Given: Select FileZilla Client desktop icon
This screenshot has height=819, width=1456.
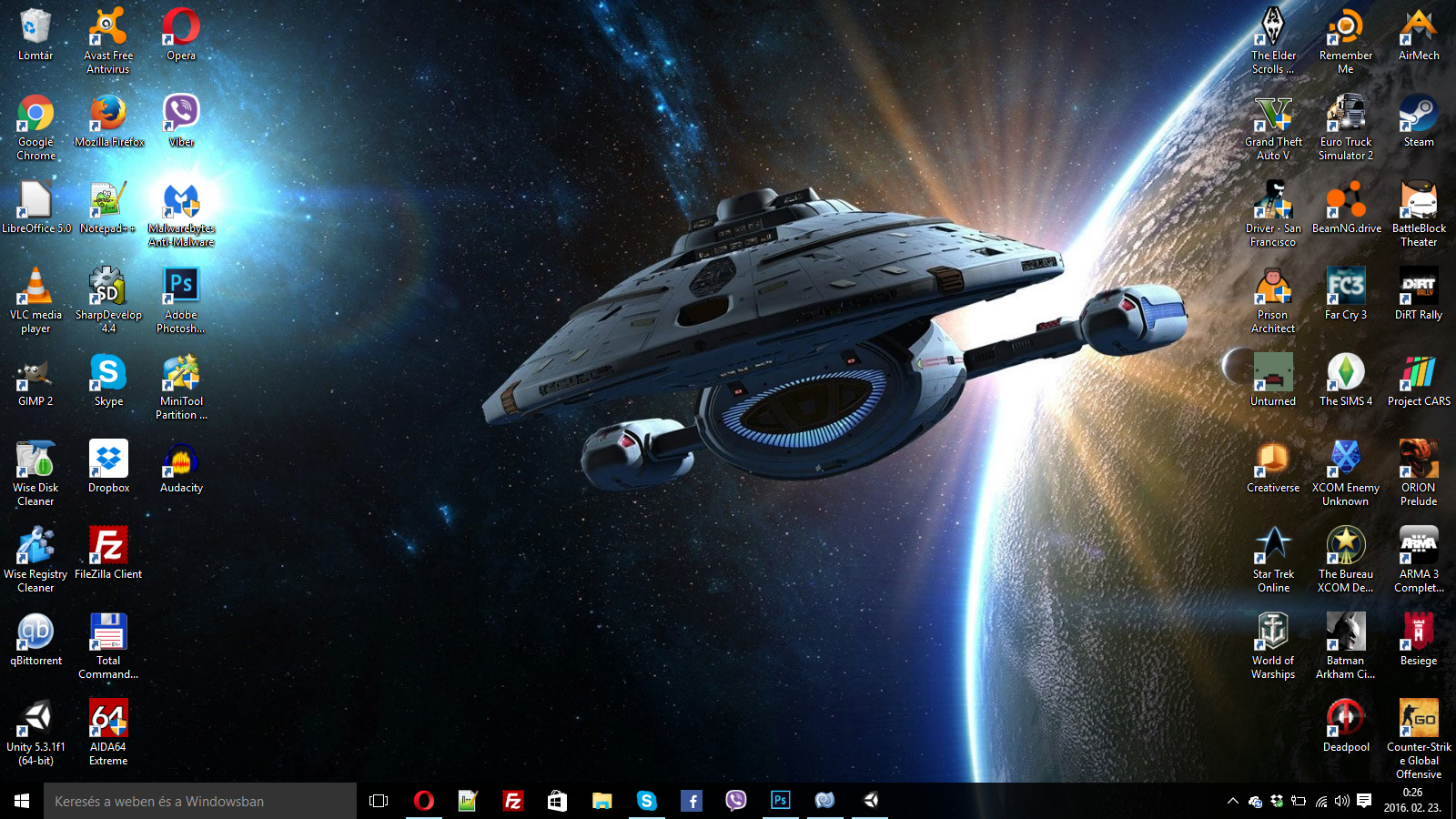Looking at the screenshot, I should coord(108,553).
